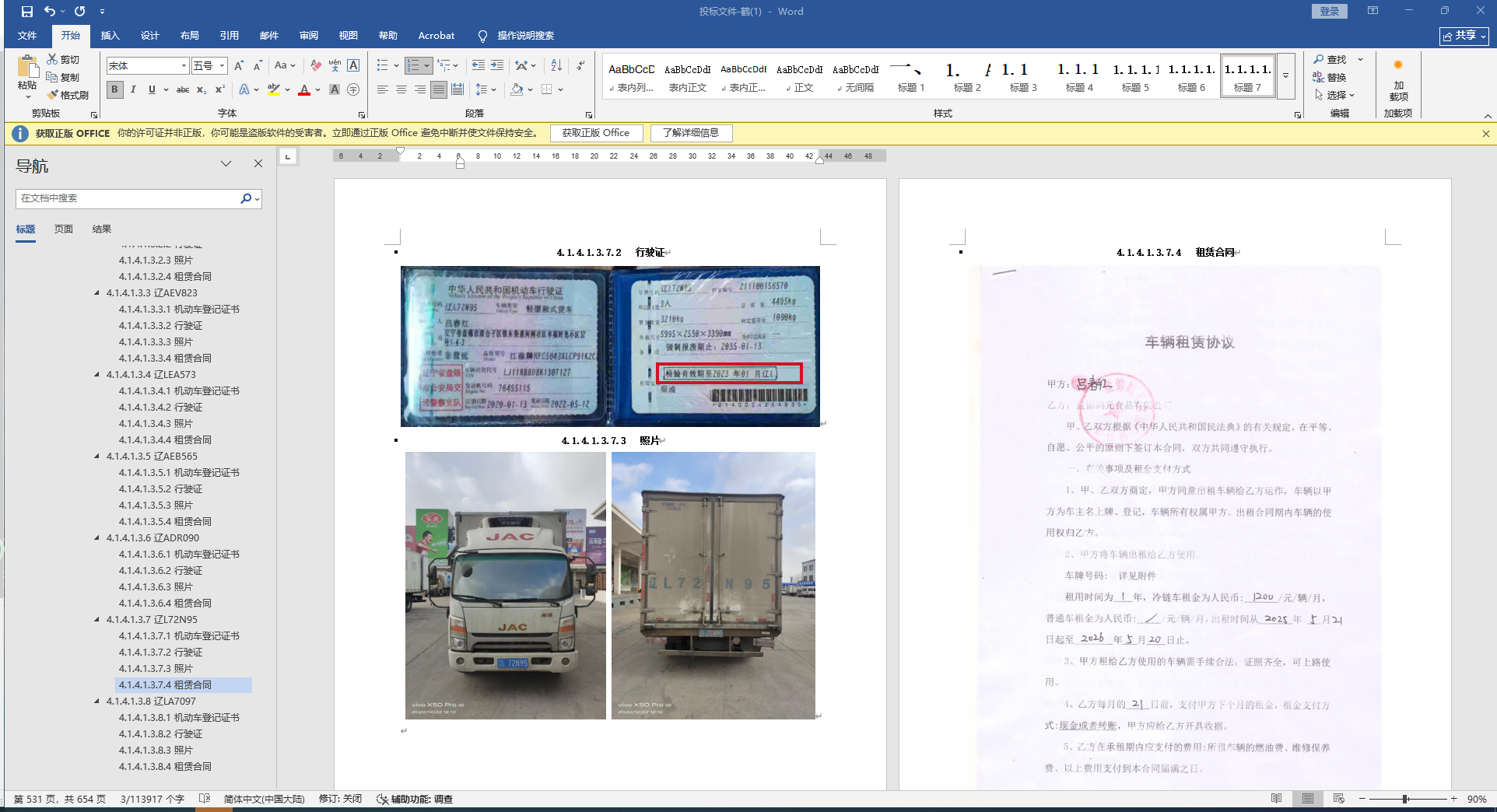Toggle Bold formatting button
The width and height of the screenshot is (1497, 812).
click(115, 89)
